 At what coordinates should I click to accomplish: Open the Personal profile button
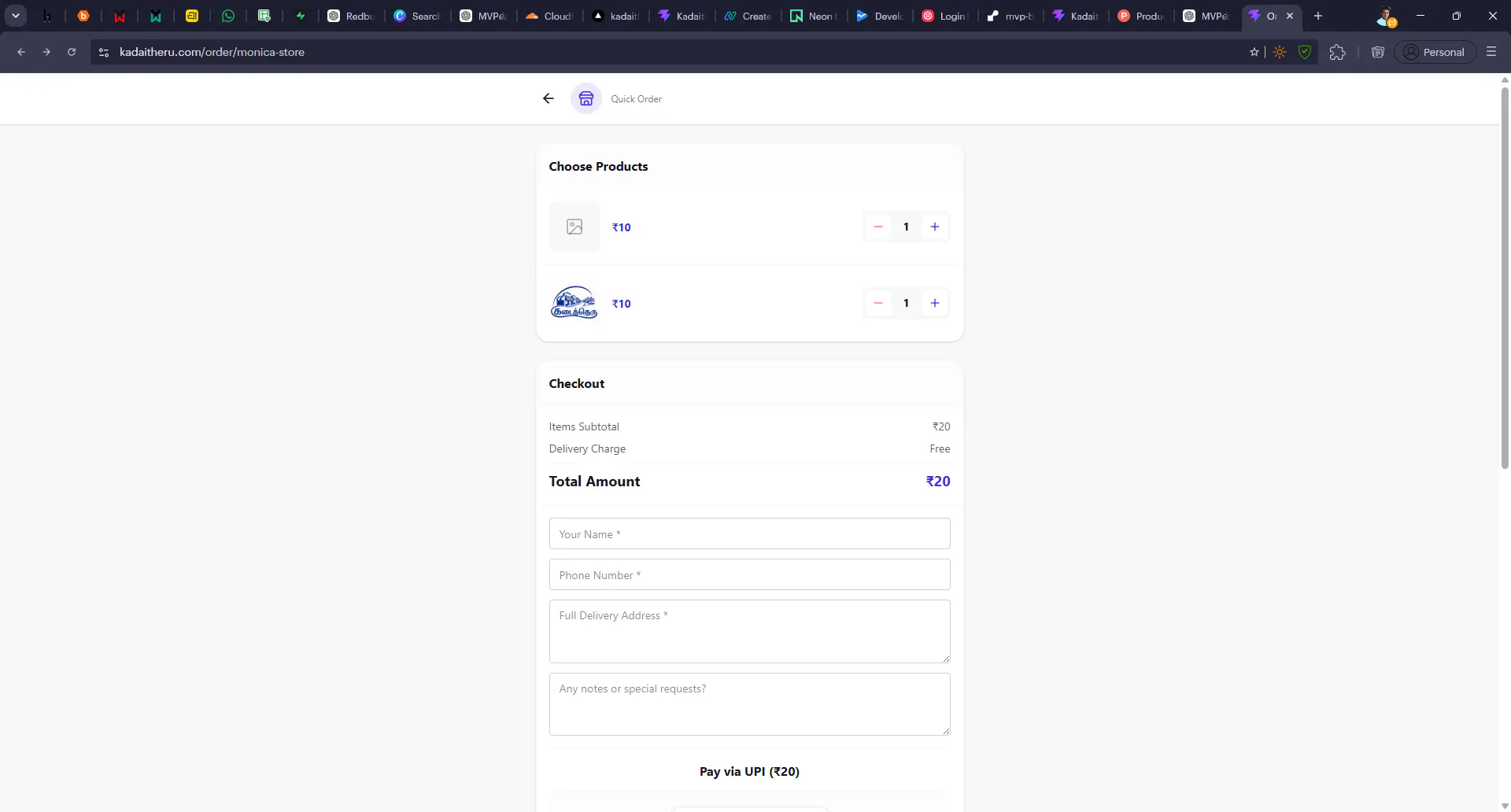(1435, 52)
